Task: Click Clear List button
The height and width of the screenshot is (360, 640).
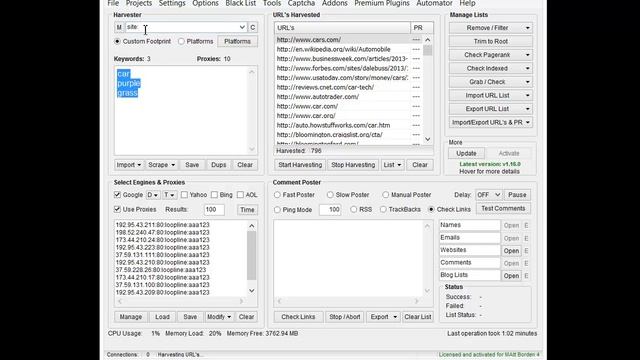Action: (x=418, y=317)
